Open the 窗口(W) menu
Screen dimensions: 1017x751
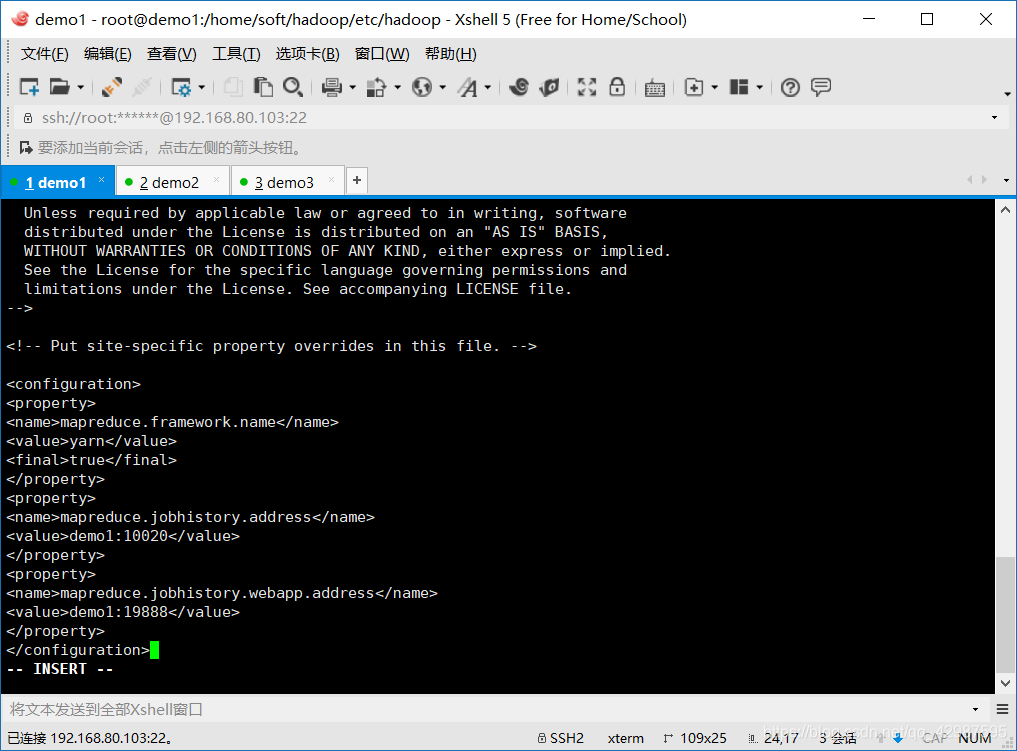coord(382,54)
